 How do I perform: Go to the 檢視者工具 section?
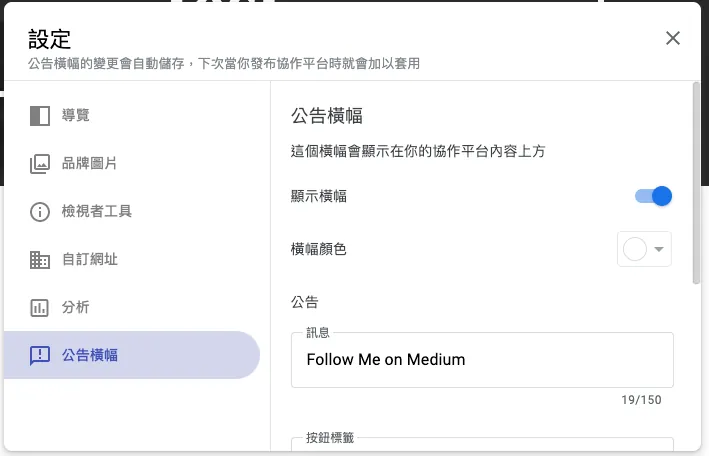tap(97, 211)
